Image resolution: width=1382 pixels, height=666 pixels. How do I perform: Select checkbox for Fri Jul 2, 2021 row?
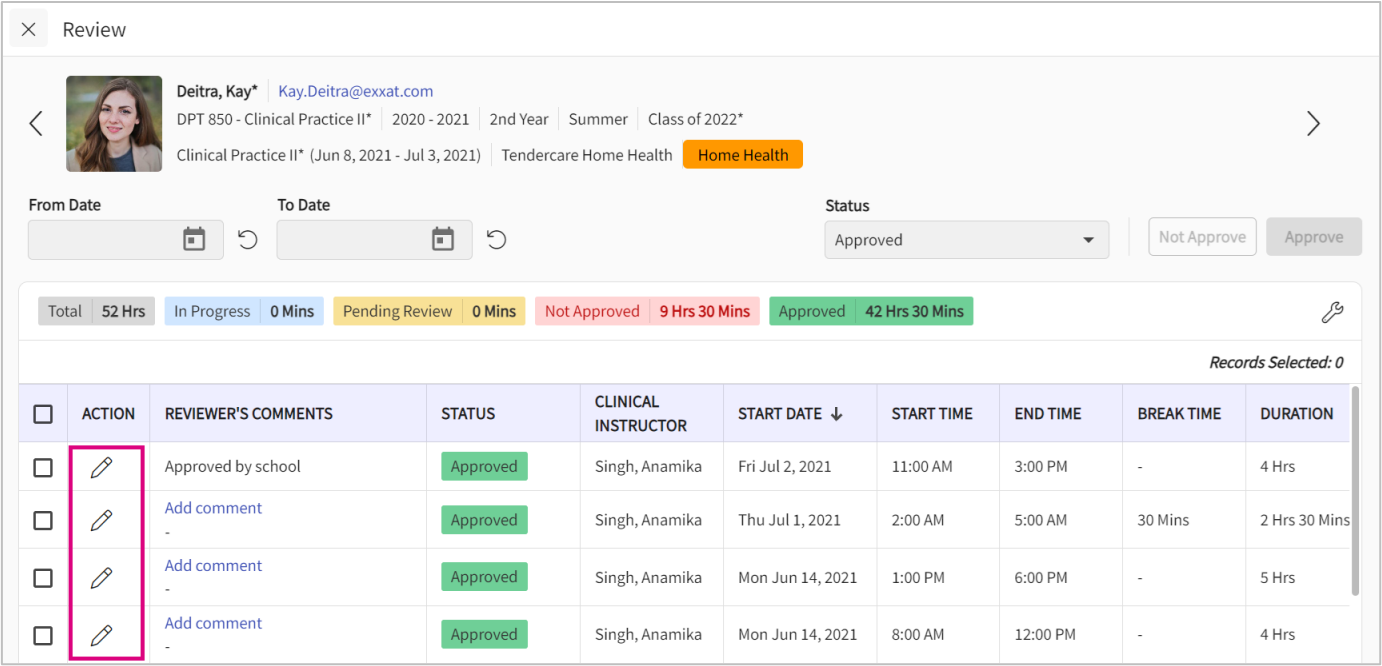(x=43, y=467)
